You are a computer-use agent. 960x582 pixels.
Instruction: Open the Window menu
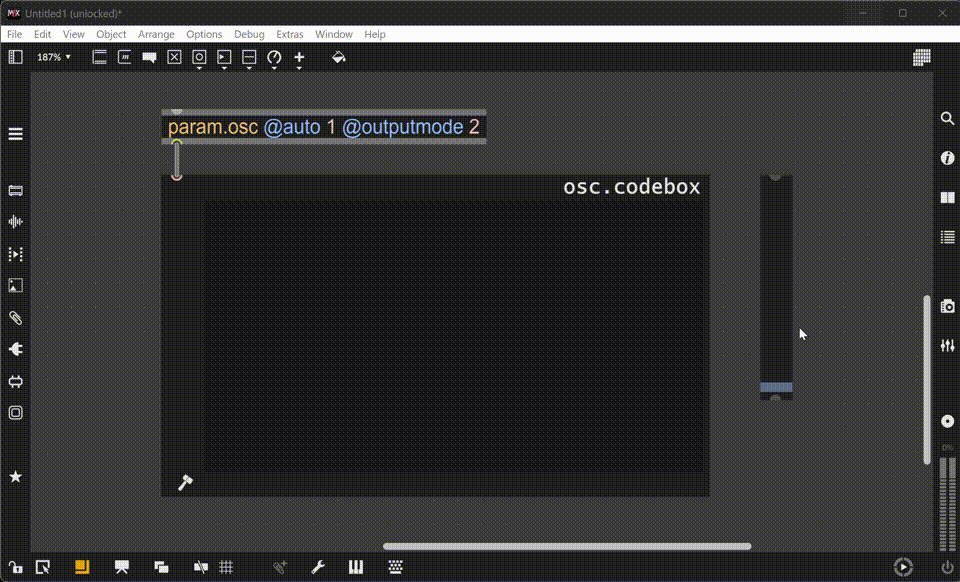coord(334,34)
